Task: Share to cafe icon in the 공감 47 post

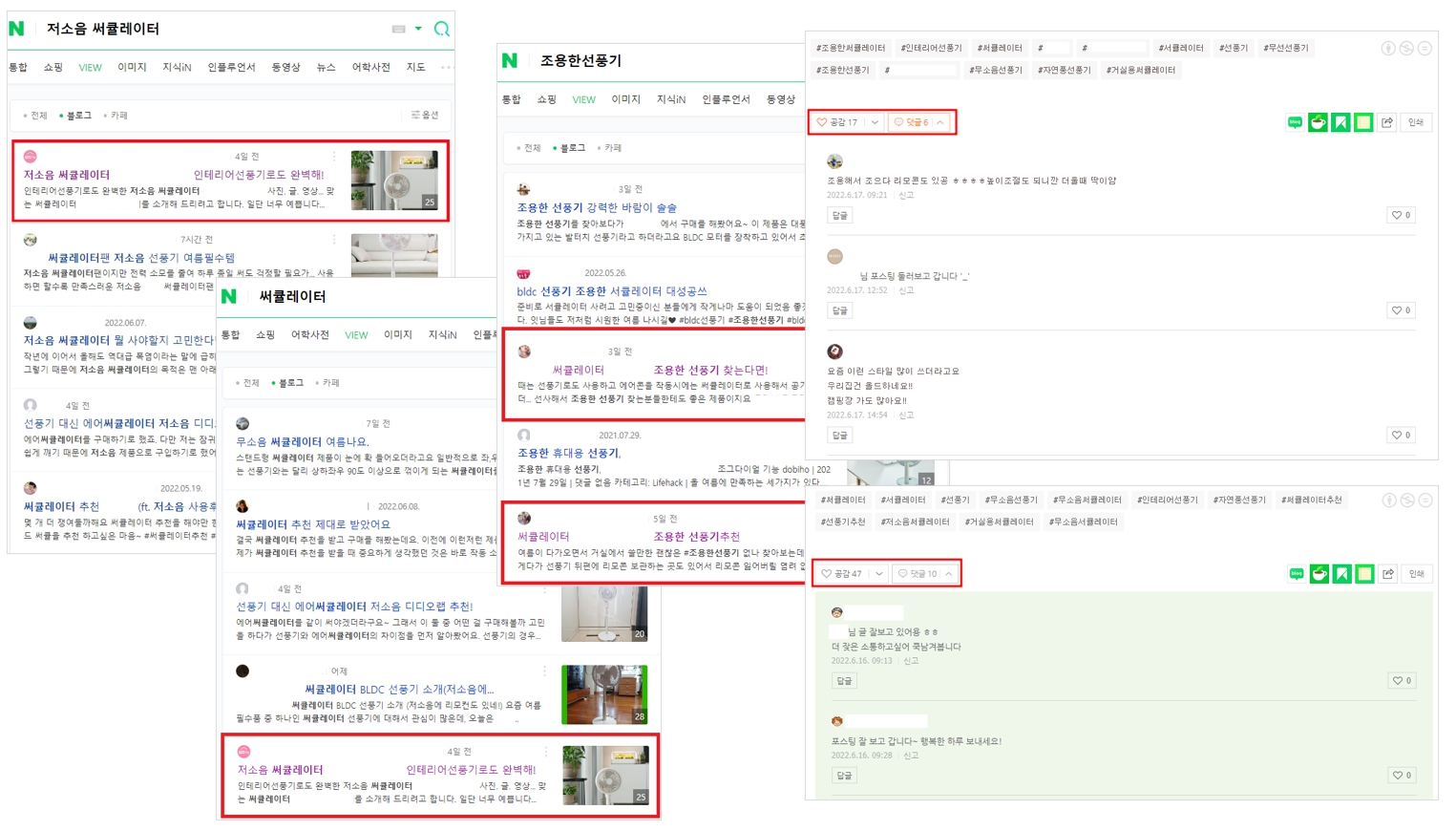Action: point(1319,574)
